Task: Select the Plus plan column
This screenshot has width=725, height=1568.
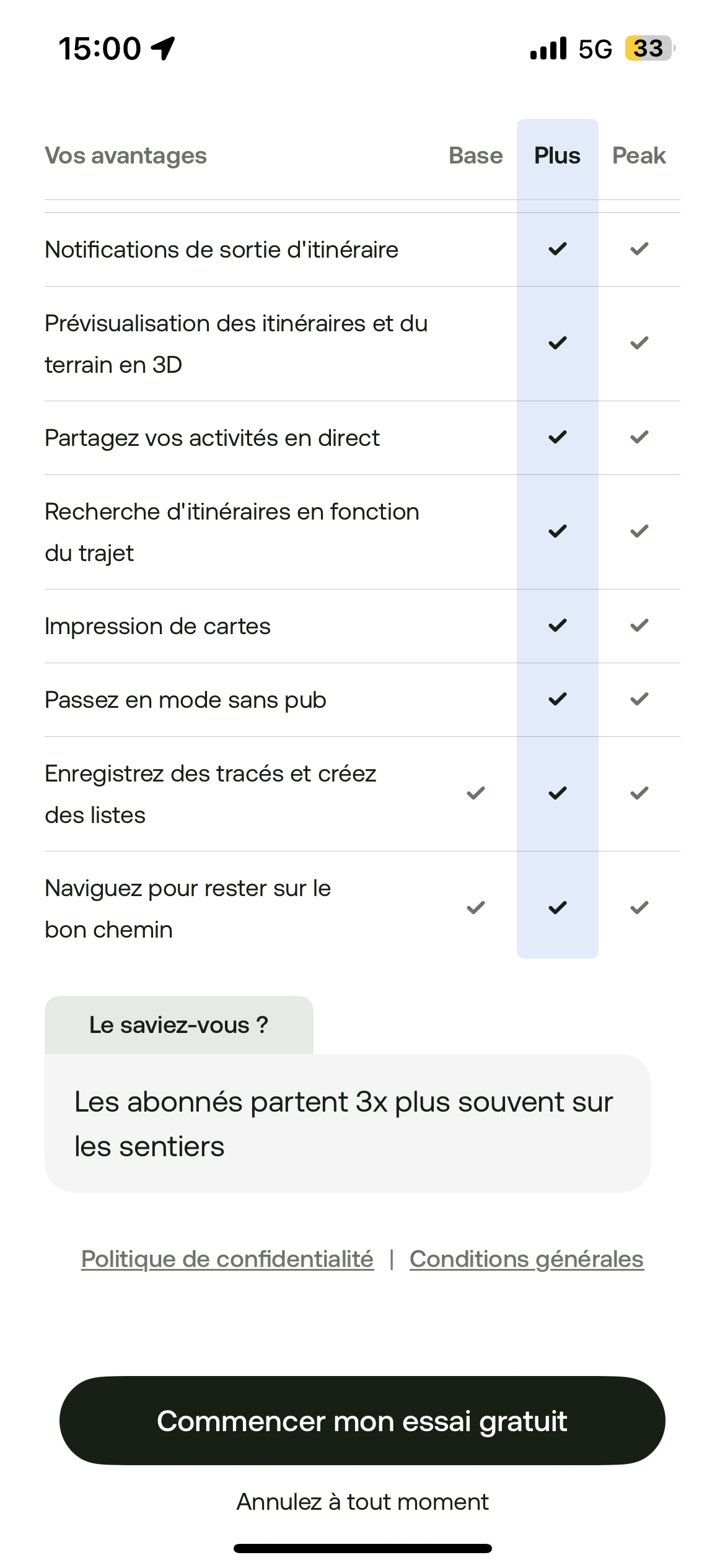Action: [558, 155]
